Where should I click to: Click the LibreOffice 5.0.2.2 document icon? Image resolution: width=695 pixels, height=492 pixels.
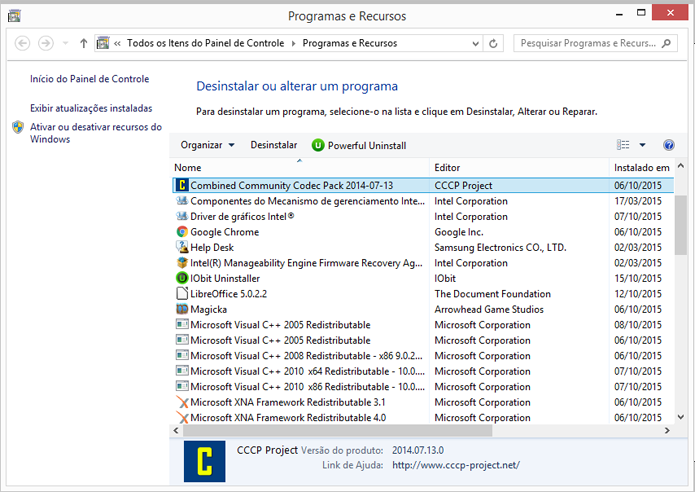coord(182,293)
